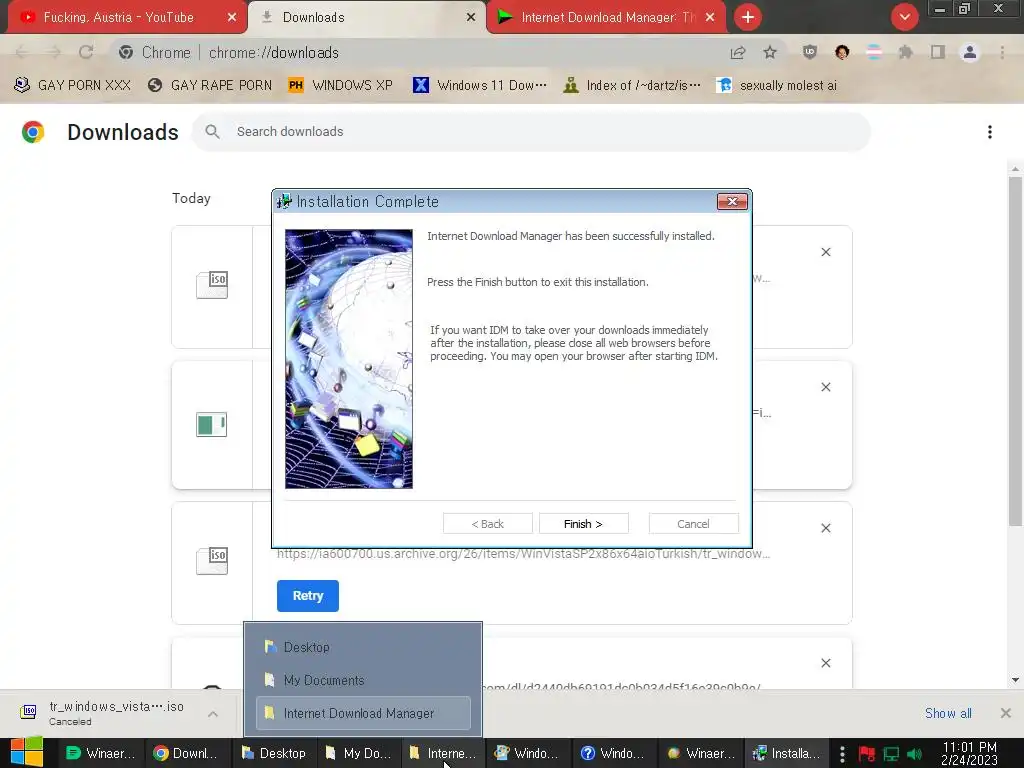Click the globe artwork in installer dialog

pyautogui.click(x=349, y=359)
